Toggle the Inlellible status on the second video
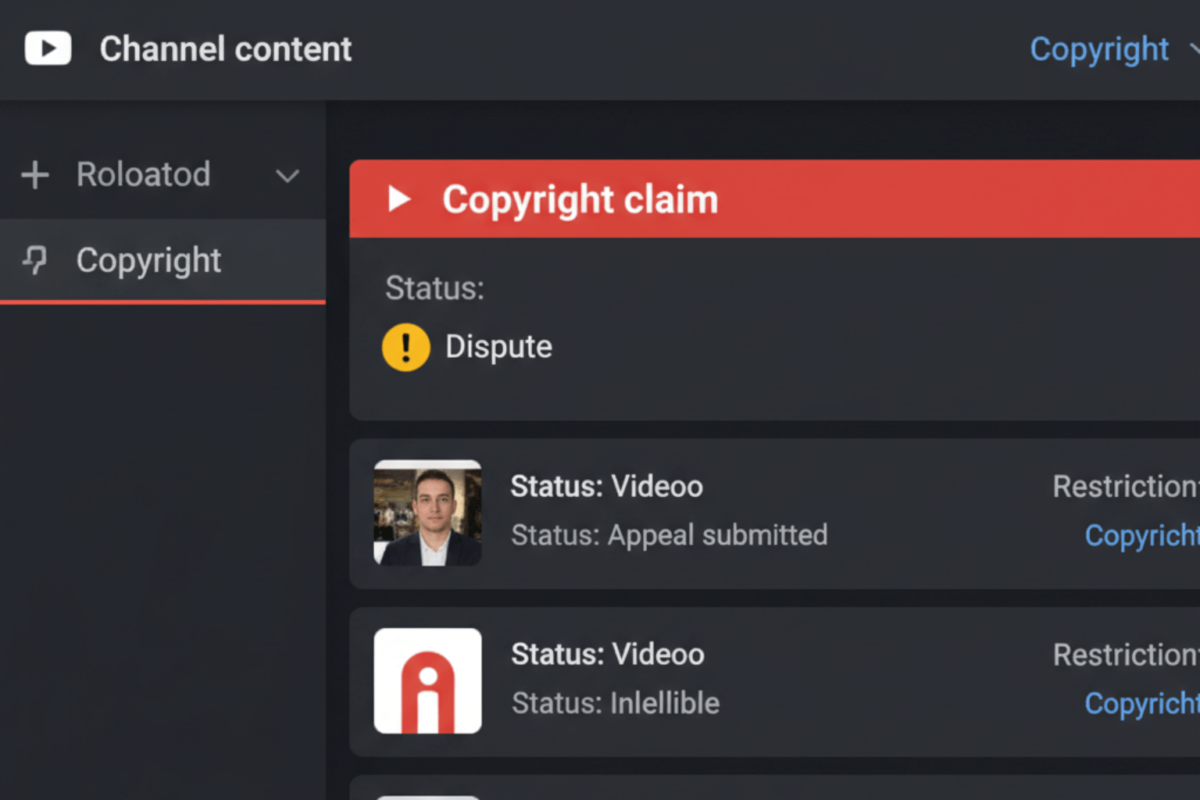 click(x=614, y=703)
